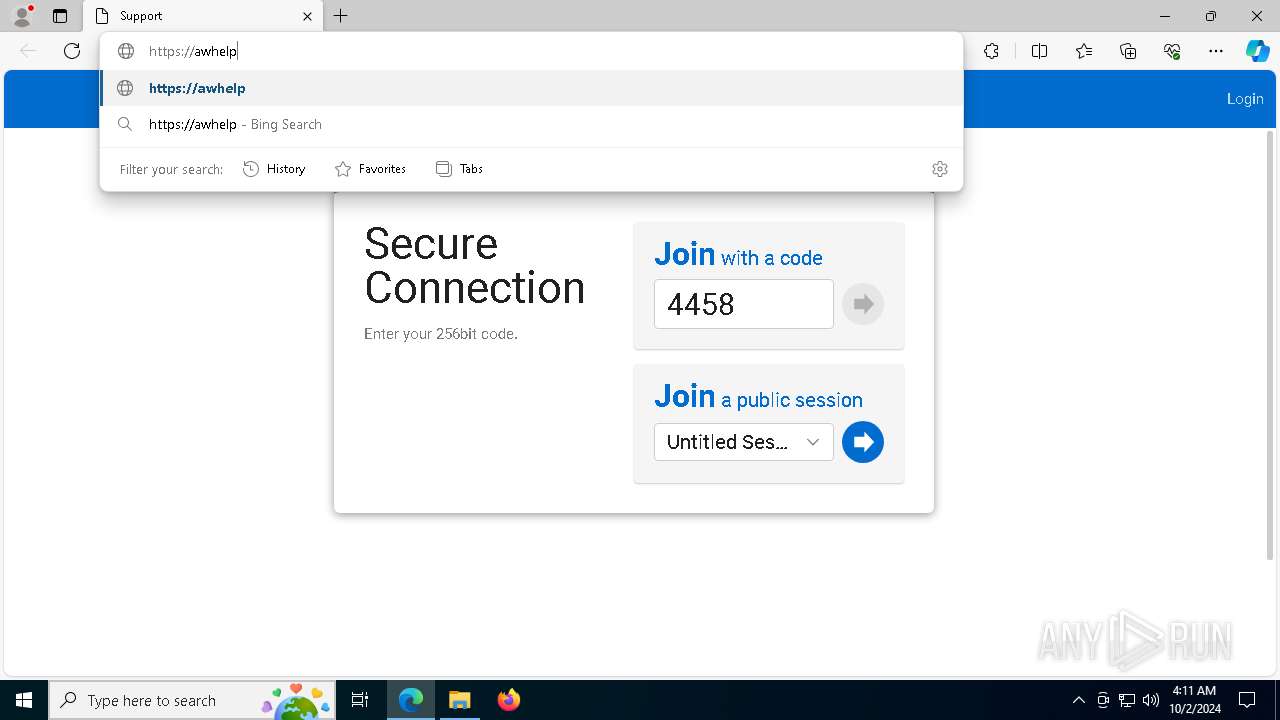Show hidden system tray icons

[1078, 700]
